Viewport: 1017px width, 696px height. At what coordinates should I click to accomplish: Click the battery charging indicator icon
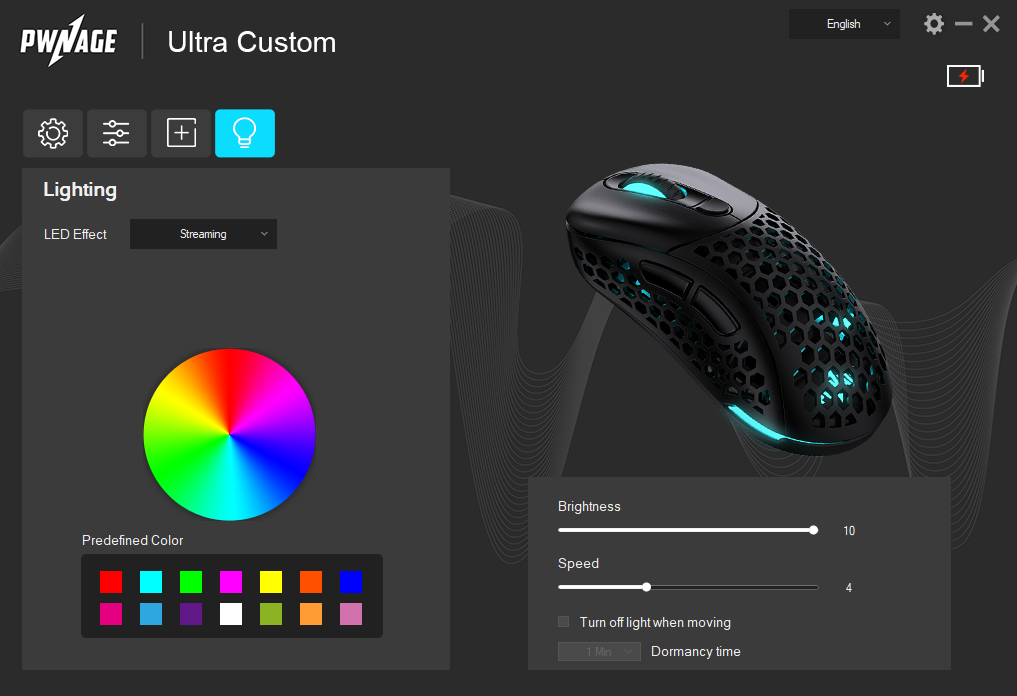pyautogui.click(x=965, y=76)
